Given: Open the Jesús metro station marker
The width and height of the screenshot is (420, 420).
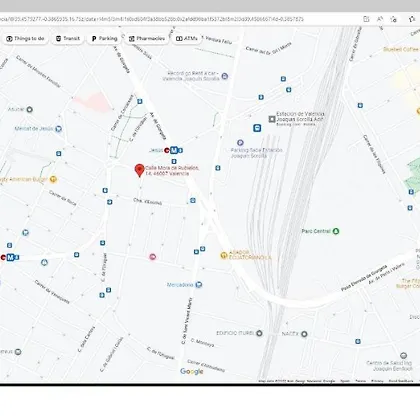Looking at the screenshot, I should pyautogui.click(x=174, y=150).
